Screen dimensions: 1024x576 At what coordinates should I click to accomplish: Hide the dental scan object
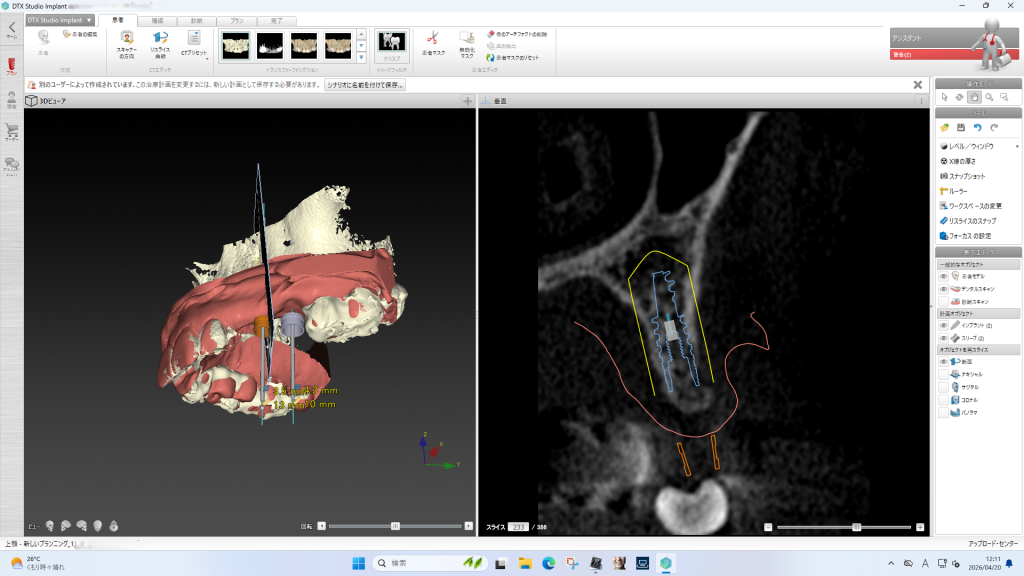[x=943, y=288]
